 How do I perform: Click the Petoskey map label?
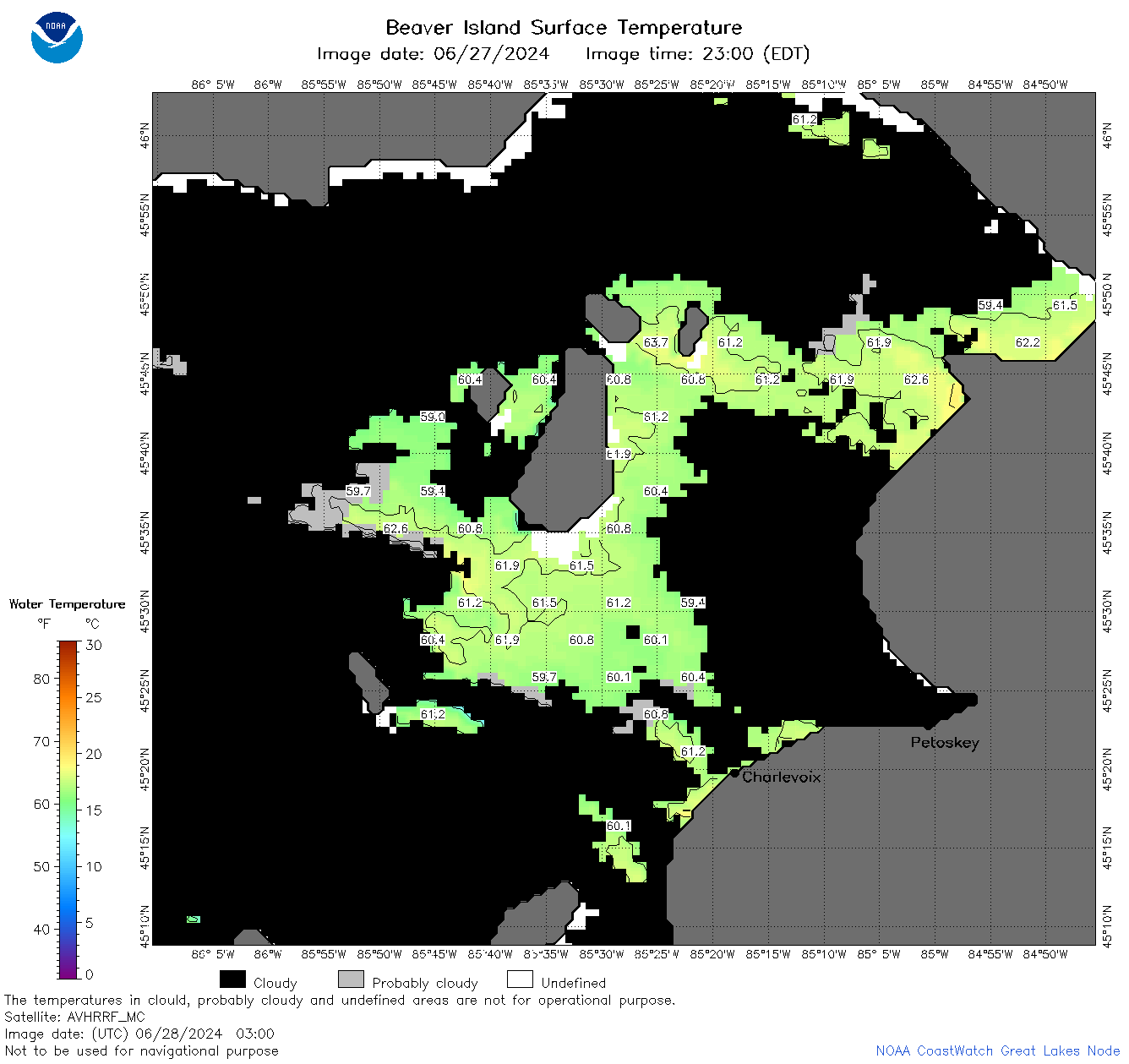[x=945, y=743]
